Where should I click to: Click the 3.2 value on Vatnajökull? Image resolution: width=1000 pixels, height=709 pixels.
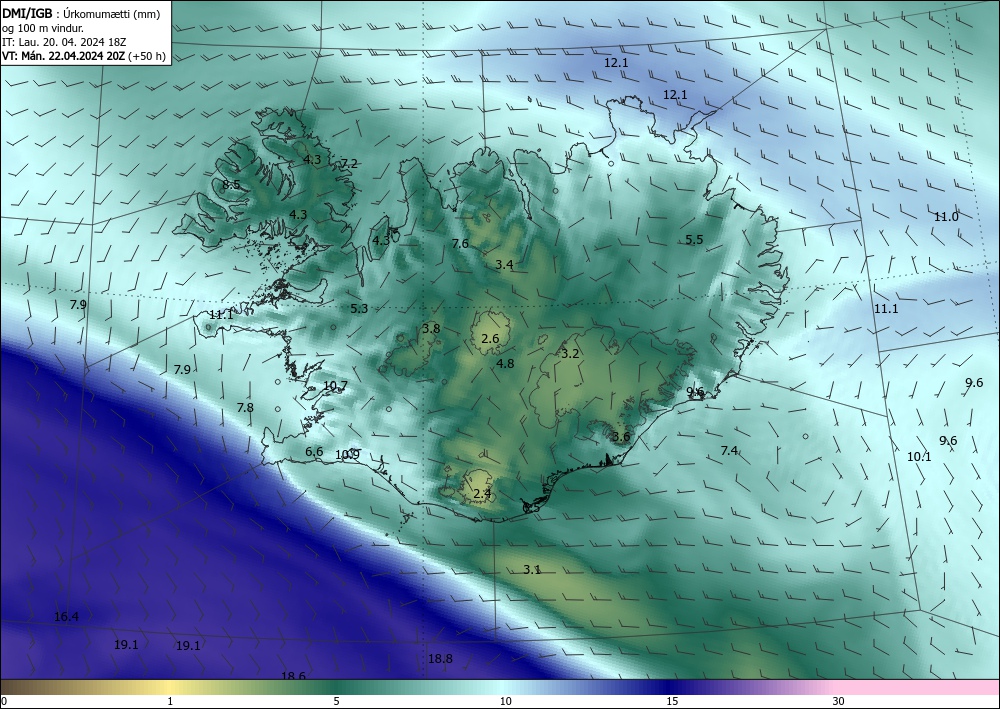coord(570,354)
